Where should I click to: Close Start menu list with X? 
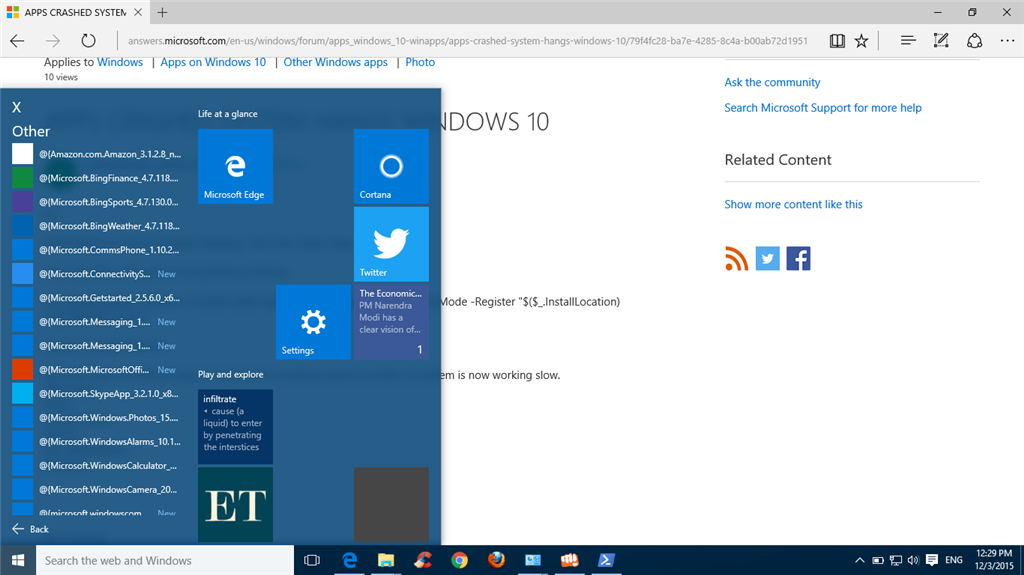click(16, 107)
